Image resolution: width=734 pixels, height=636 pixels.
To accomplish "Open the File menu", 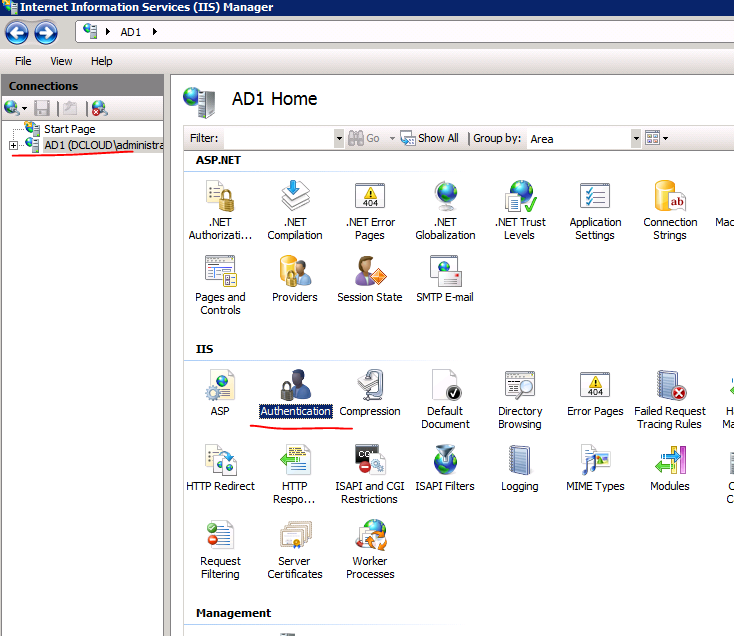I will pos(23,61).
